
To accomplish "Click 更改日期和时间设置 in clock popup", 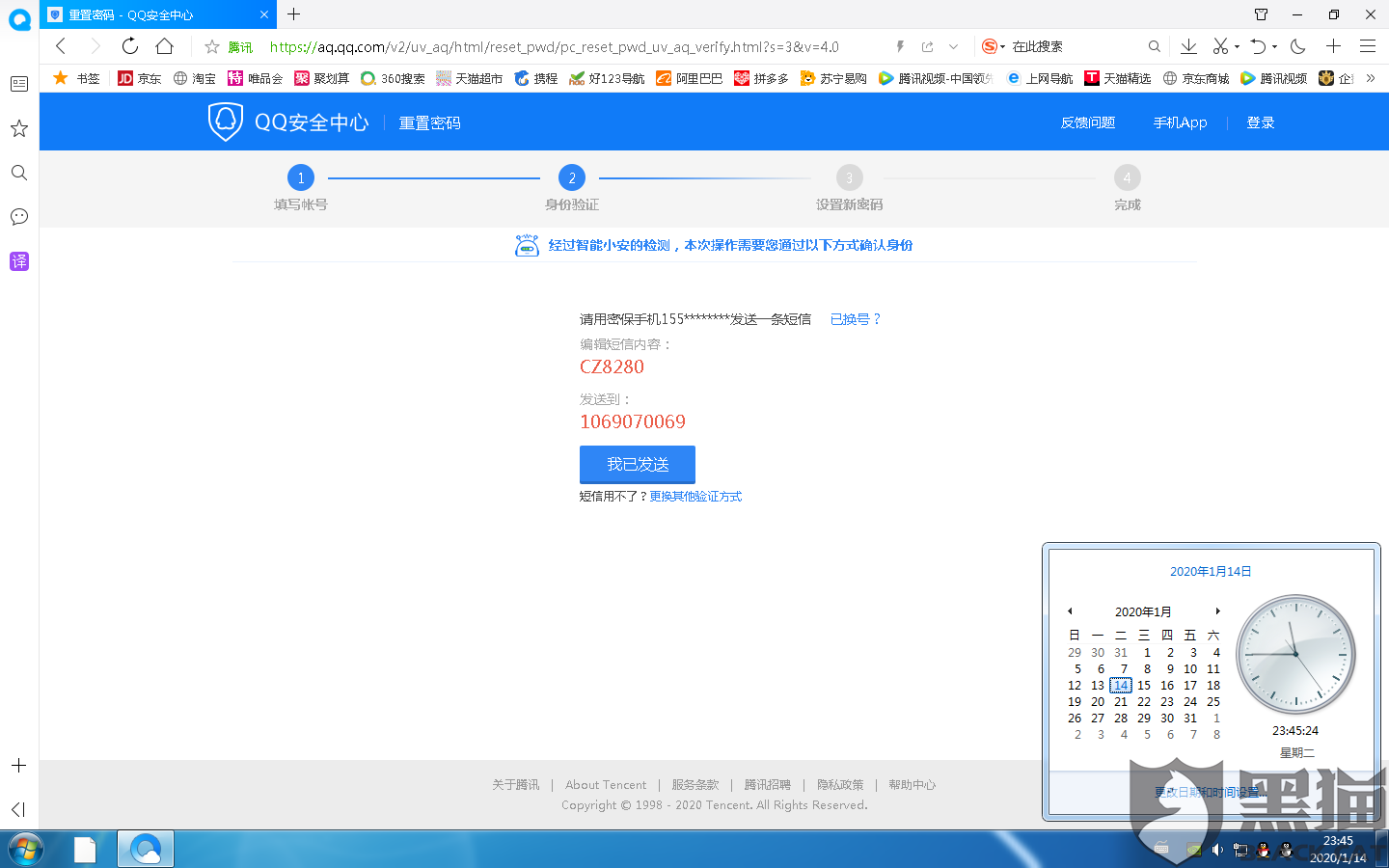I will (1209, 790).
